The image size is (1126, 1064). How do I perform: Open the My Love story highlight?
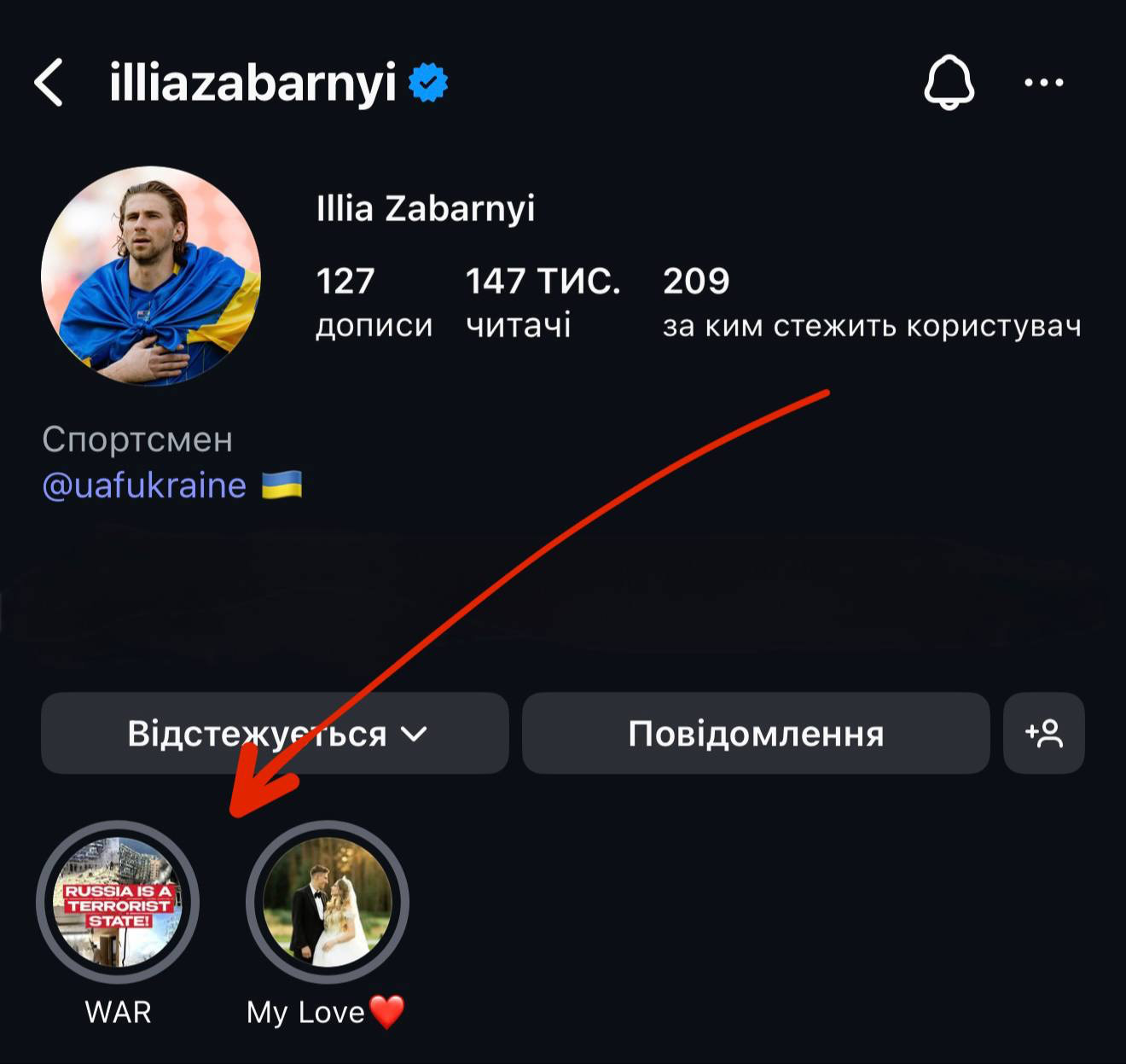click(328, 902)
